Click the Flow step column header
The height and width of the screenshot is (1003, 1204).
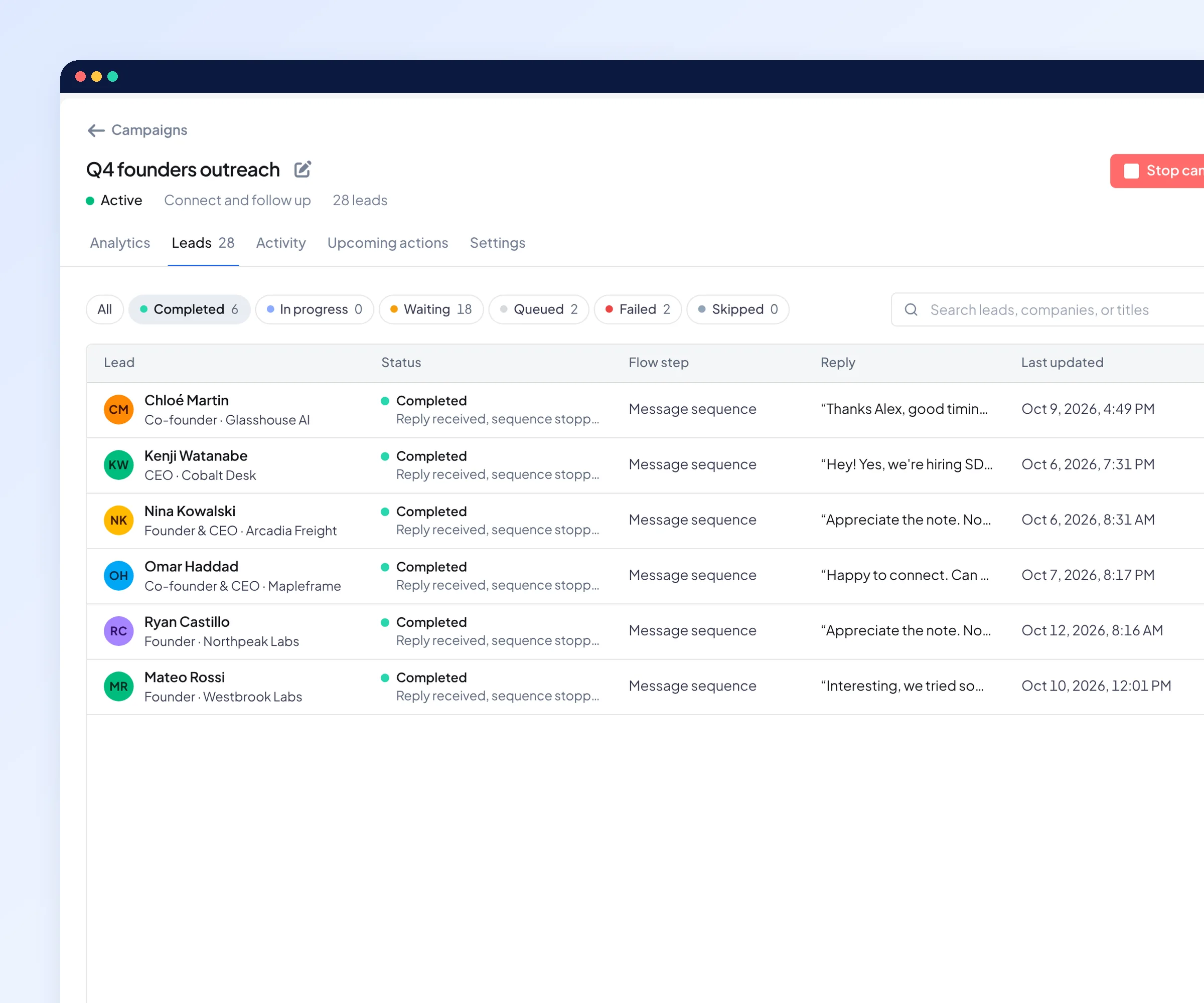coord(659,363)
